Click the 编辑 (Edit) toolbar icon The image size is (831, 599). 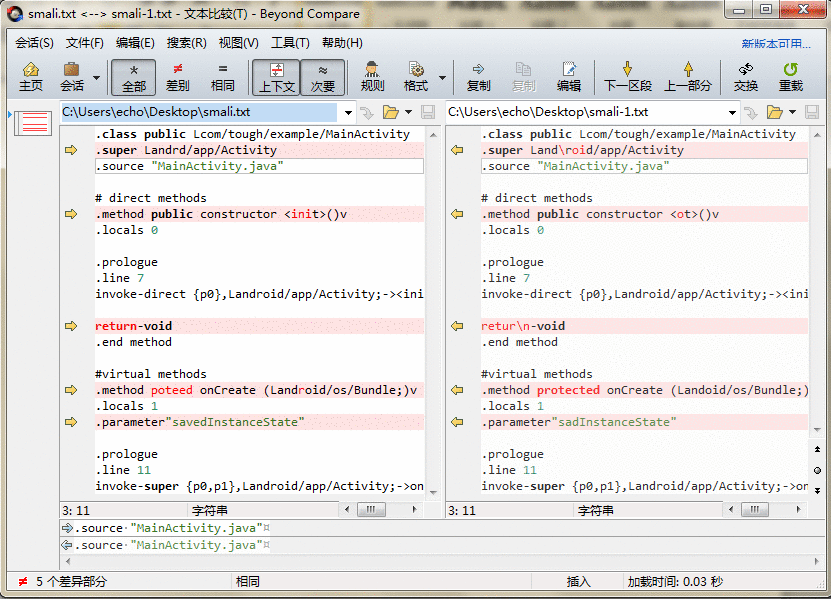tap(569, 77)
